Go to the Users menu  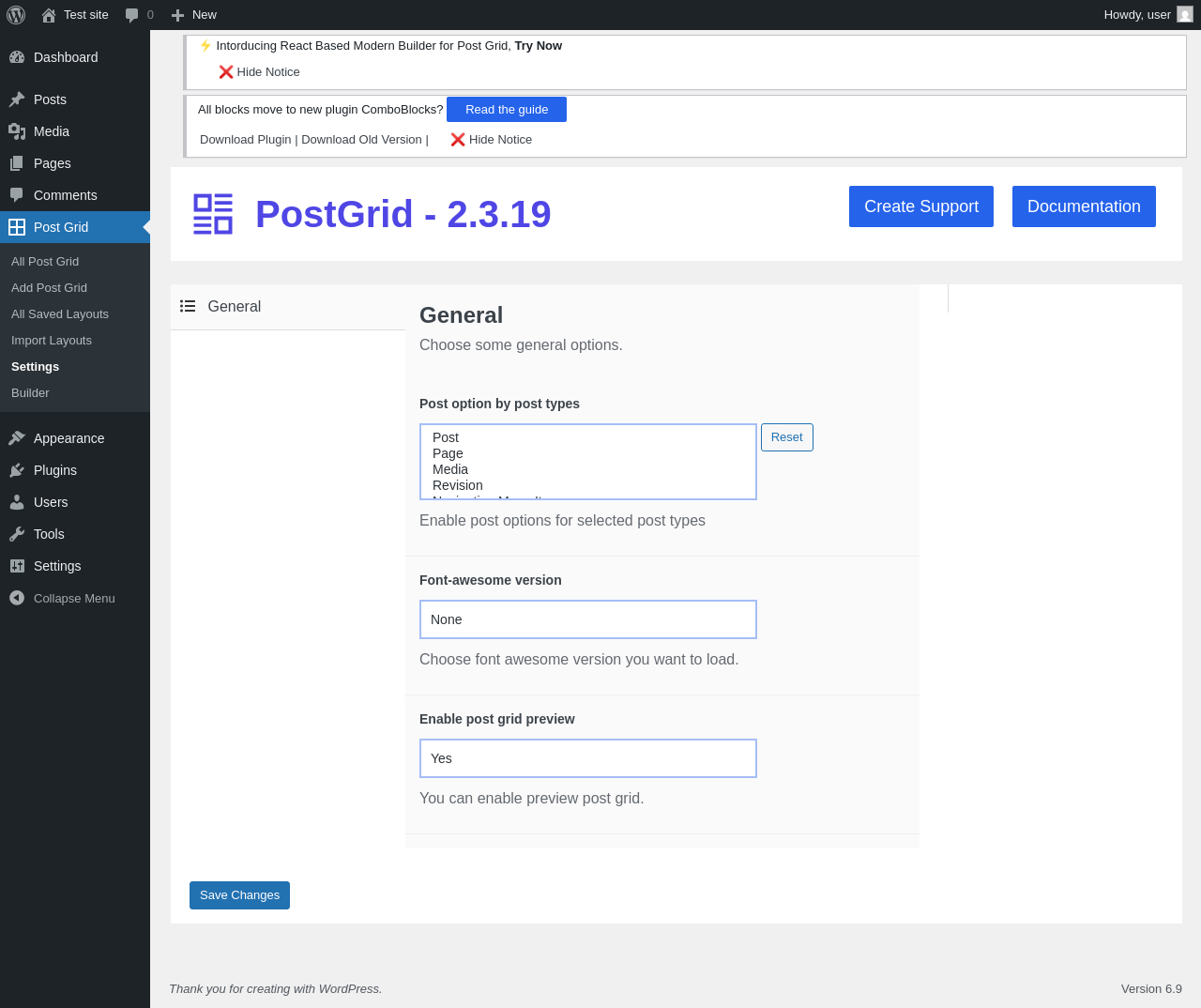[75, 502]
